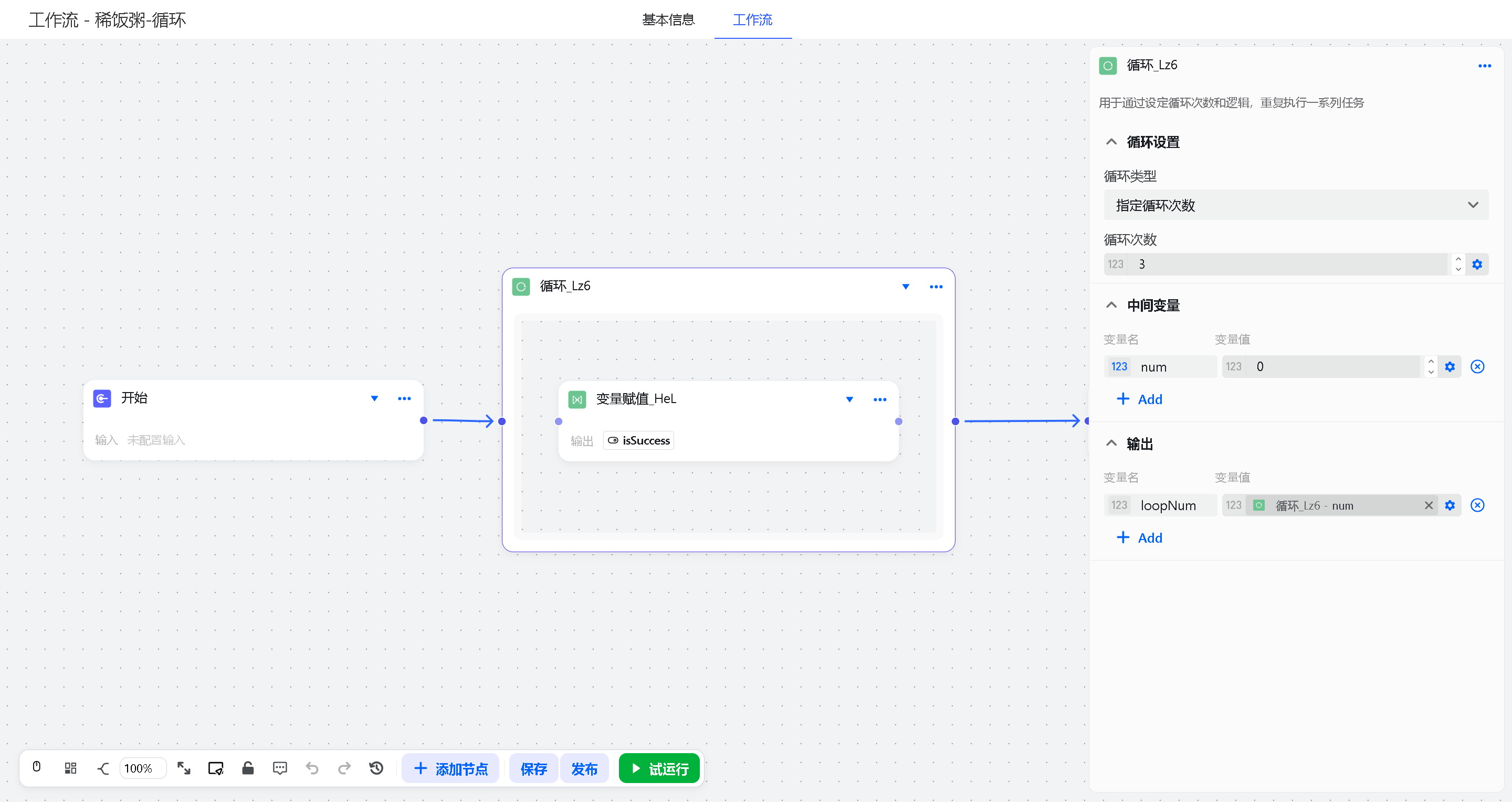This screenshot has width=1512, height=803.
Task: Open the 循环类型 dropdown
Action: tap(1295, 205)
